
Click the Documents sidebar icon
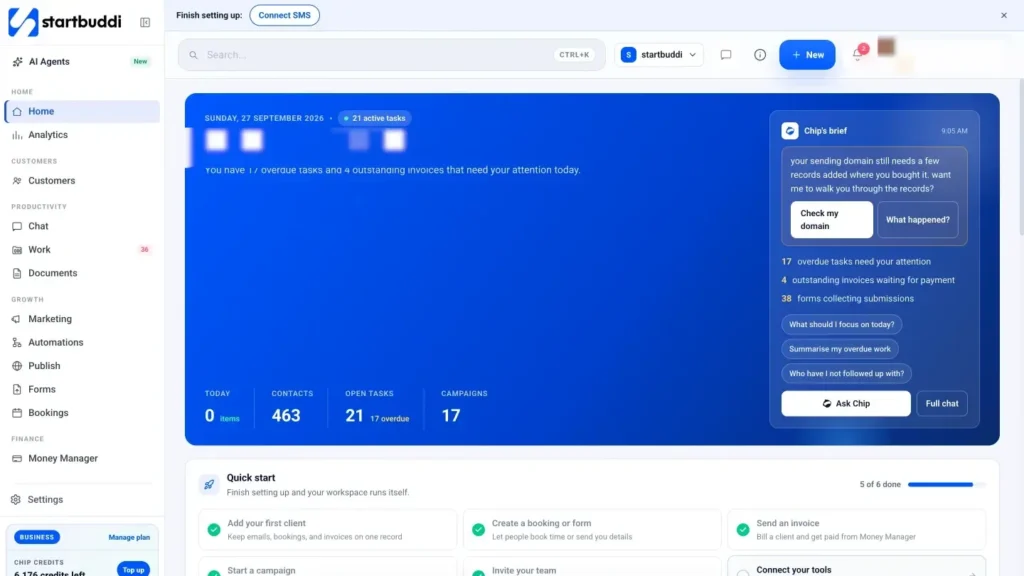(x=17, y=273)
